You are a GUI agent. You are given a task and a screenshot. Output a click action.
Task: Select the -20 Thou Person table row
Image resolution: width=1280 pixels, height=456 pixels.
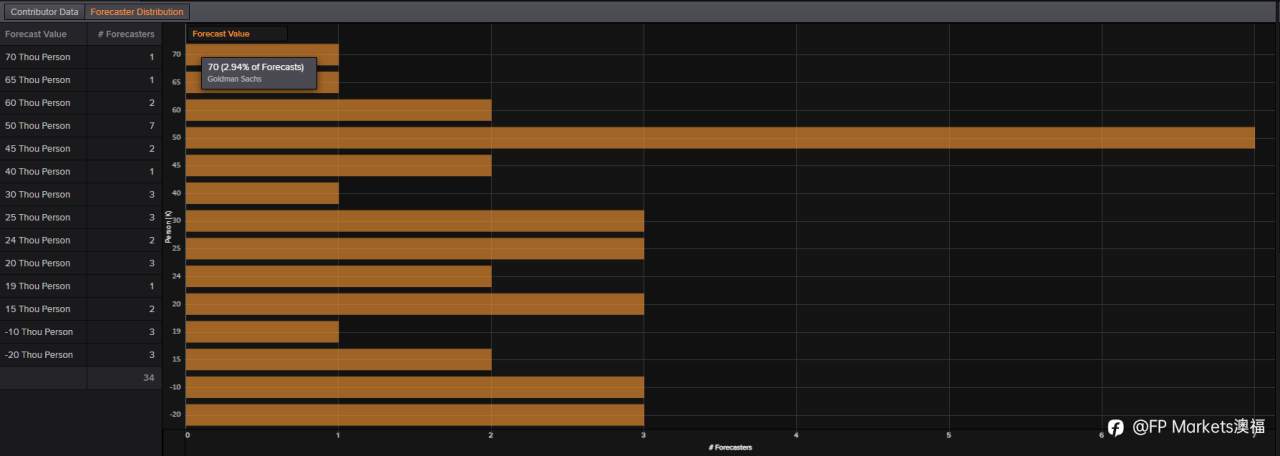tap(80, 355)
